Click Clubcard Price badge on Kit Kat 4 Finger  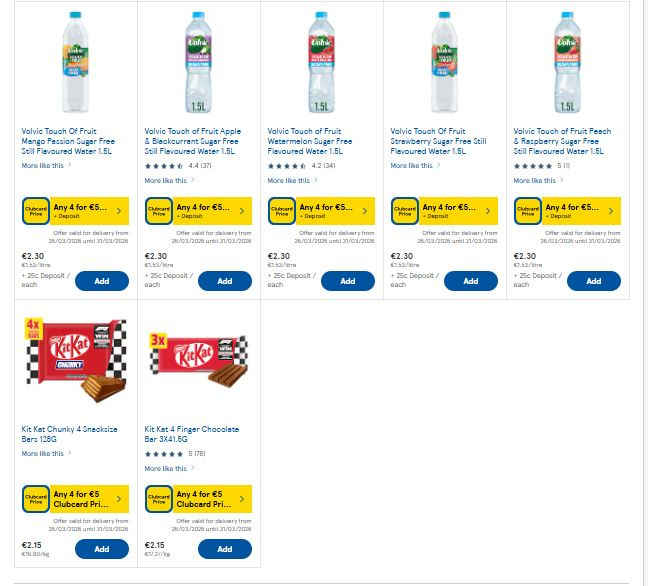[x=159, y=498]
